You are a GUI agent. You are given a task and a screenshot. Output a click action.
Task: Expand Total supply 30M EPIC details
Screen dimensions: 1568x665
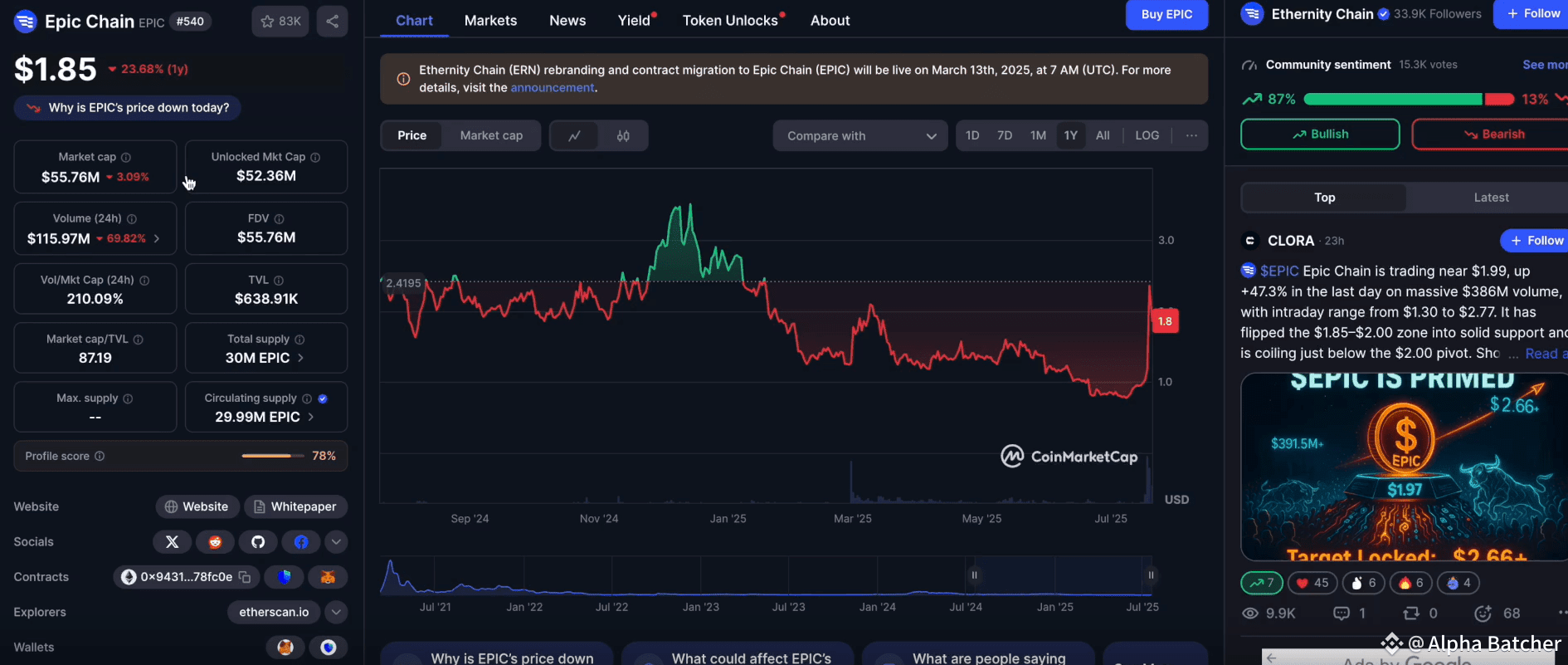300,358
